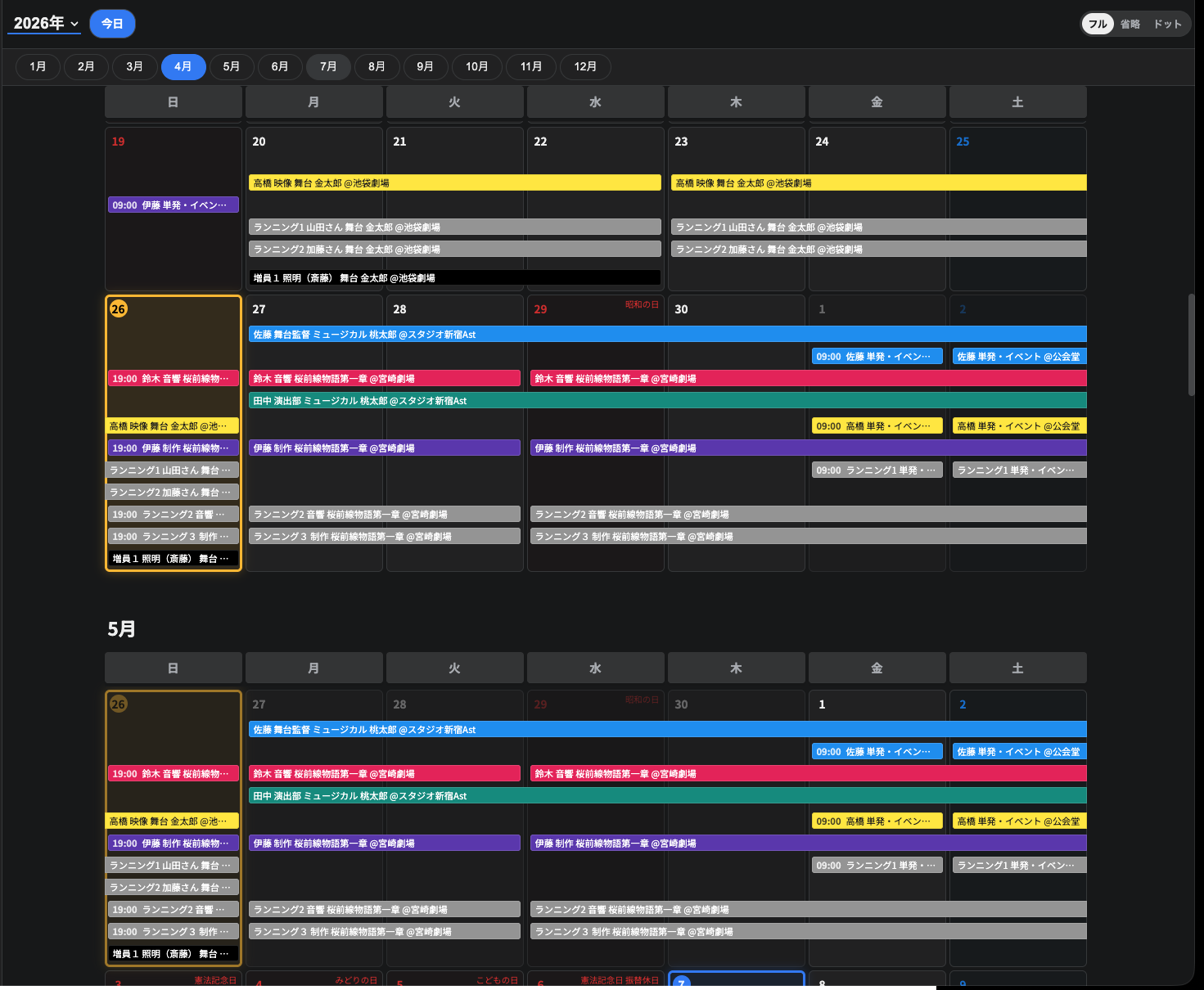Screen dimensions: 1204x990
Task: Open yellow 高橋 映像 舞台 金太郎 bar starting April 23
Action: pyautogui.click(x=879, y=182)
